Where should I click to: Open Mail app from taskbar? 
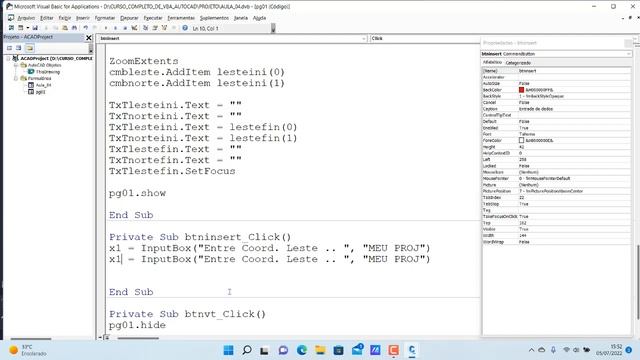pyautogui.click(x=357, y=350)
